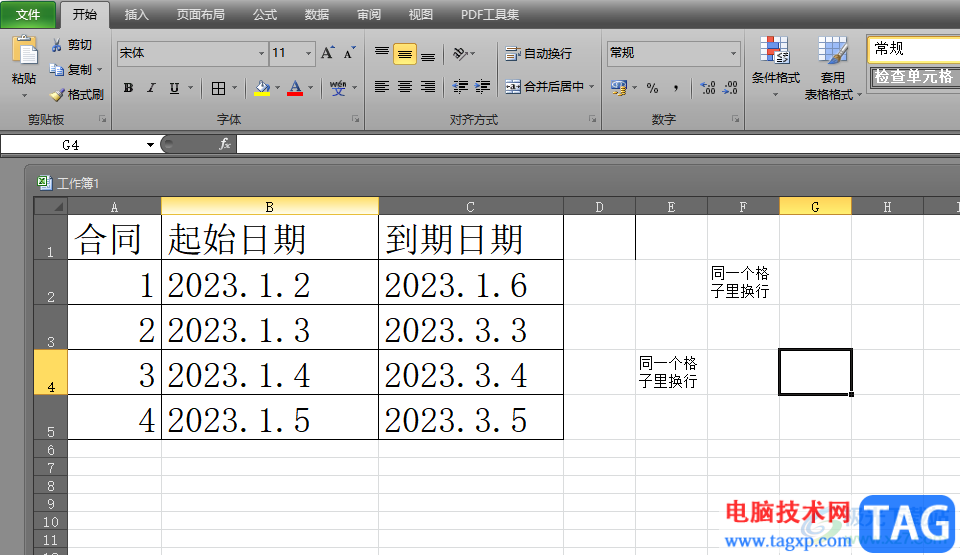960x555 pixels.
Task: Open the PDF工具集 tab
Action: click(490, 15)
